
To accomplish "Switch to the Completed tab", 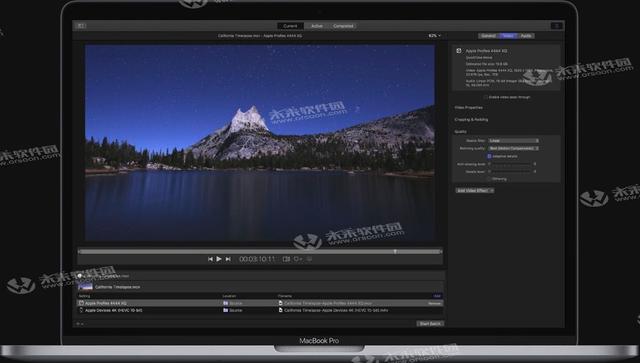I will coord(343,26).
